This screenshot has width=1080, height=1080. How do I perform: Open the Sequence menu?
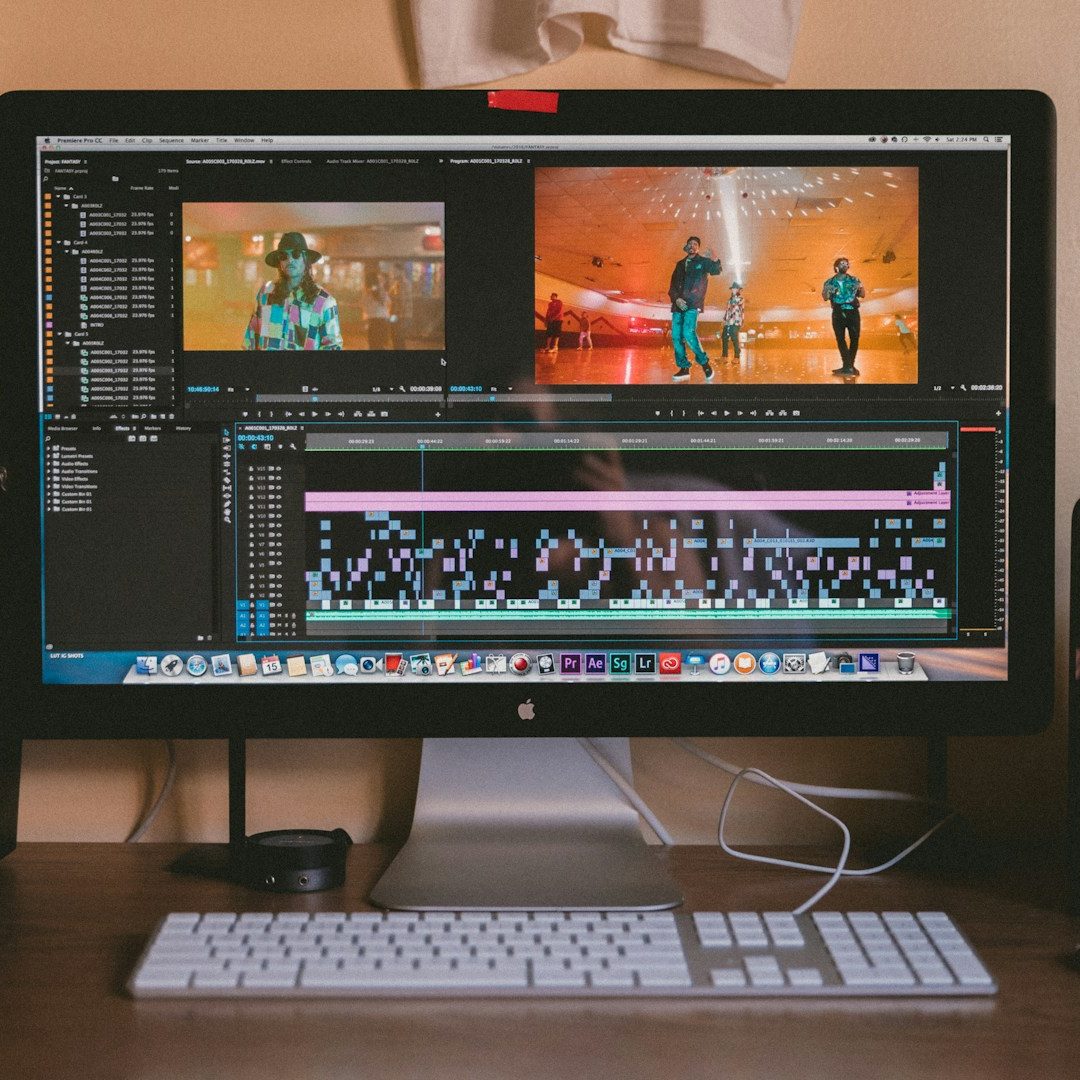[x=171, y=141]
